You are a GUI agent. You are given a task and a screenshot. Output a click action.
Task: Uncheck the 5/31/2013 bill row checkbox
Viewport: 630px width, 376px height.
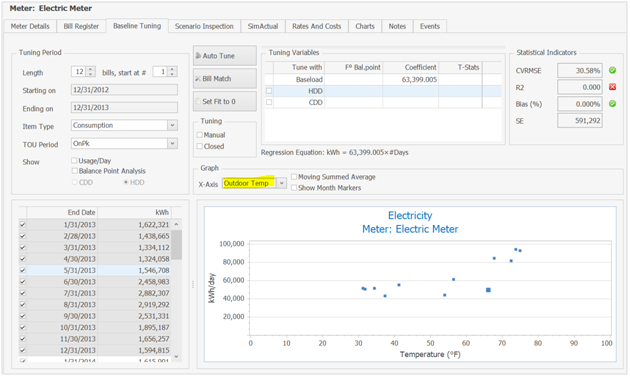[22, 270]
